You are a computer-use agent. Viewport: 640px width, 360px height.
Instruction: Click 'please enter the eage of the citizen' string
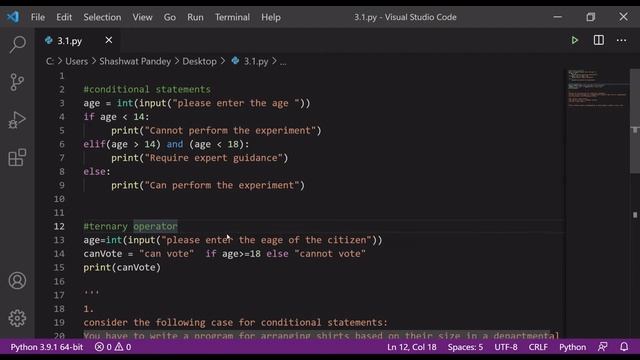[x=267, y=240]
